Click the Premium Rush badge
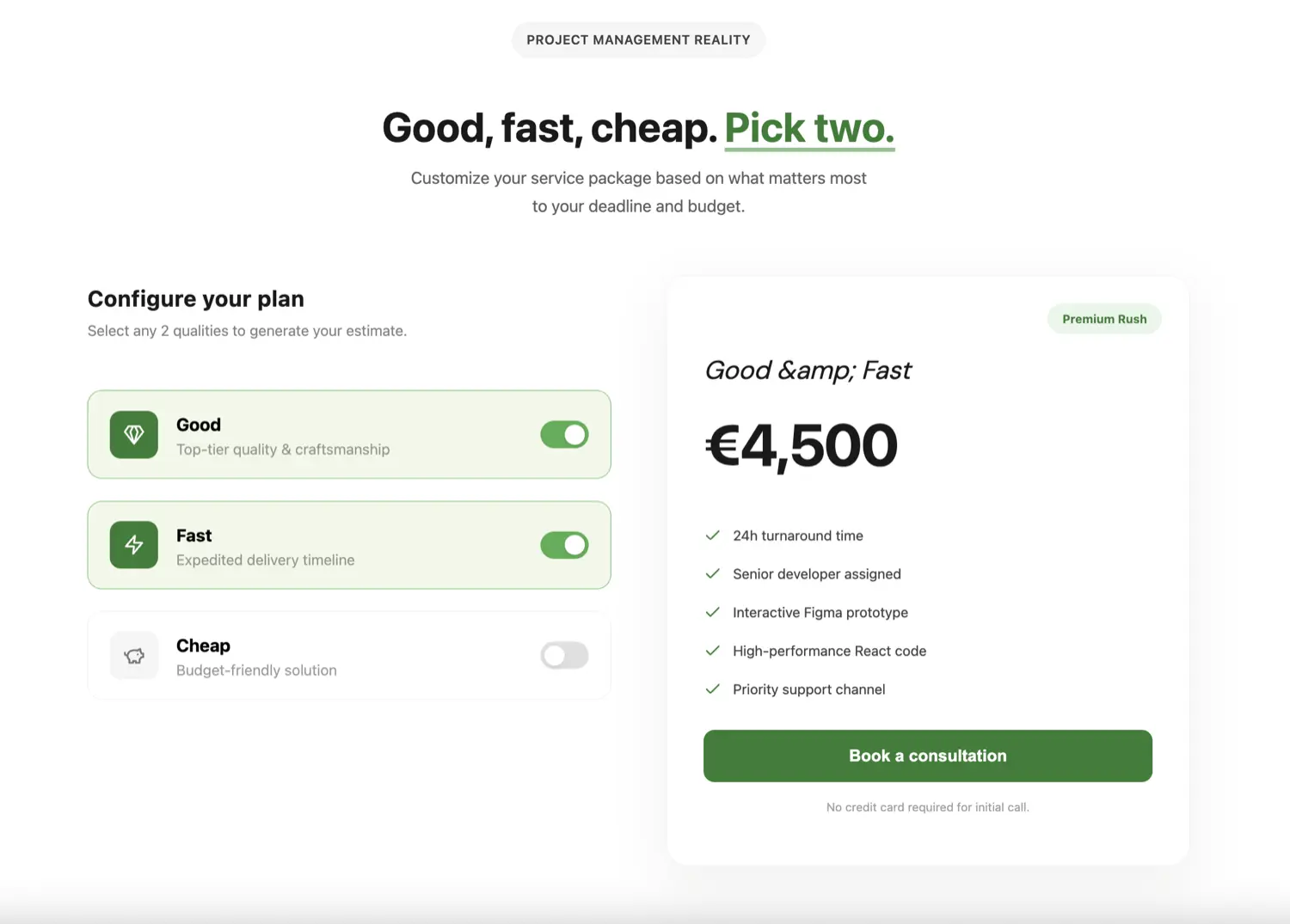This screenshot has width=1290, height=924. [x=1104, y=318]
